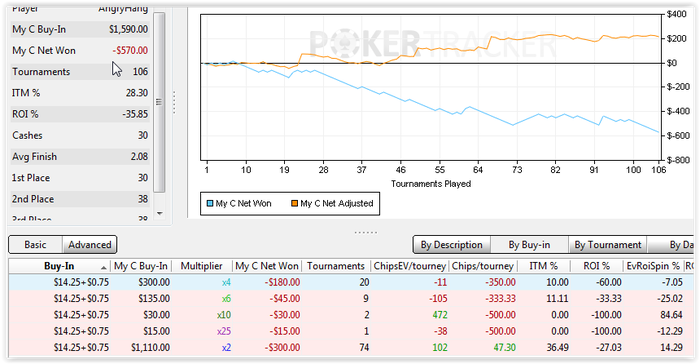The height and width of the screenshot is (364, 700).
Task: Select the By Description tab
Action: pos(451,245)
